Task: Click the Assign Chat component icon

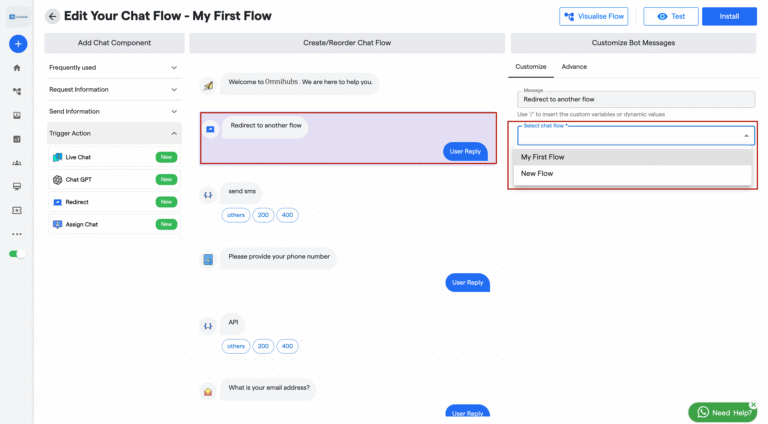Action: pyautogui.click(x=57, y=224)
